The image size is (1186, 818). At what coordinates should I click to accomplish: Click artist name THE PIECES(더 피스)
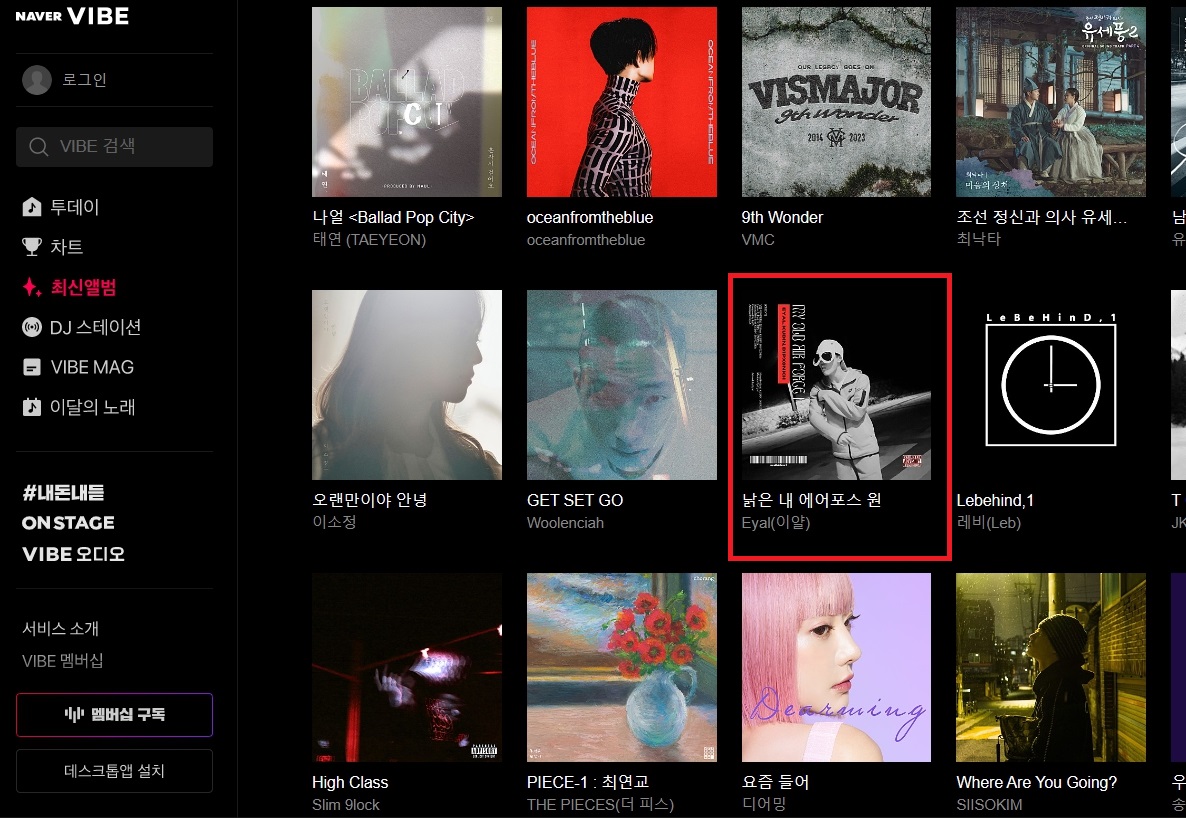(601, 805)
